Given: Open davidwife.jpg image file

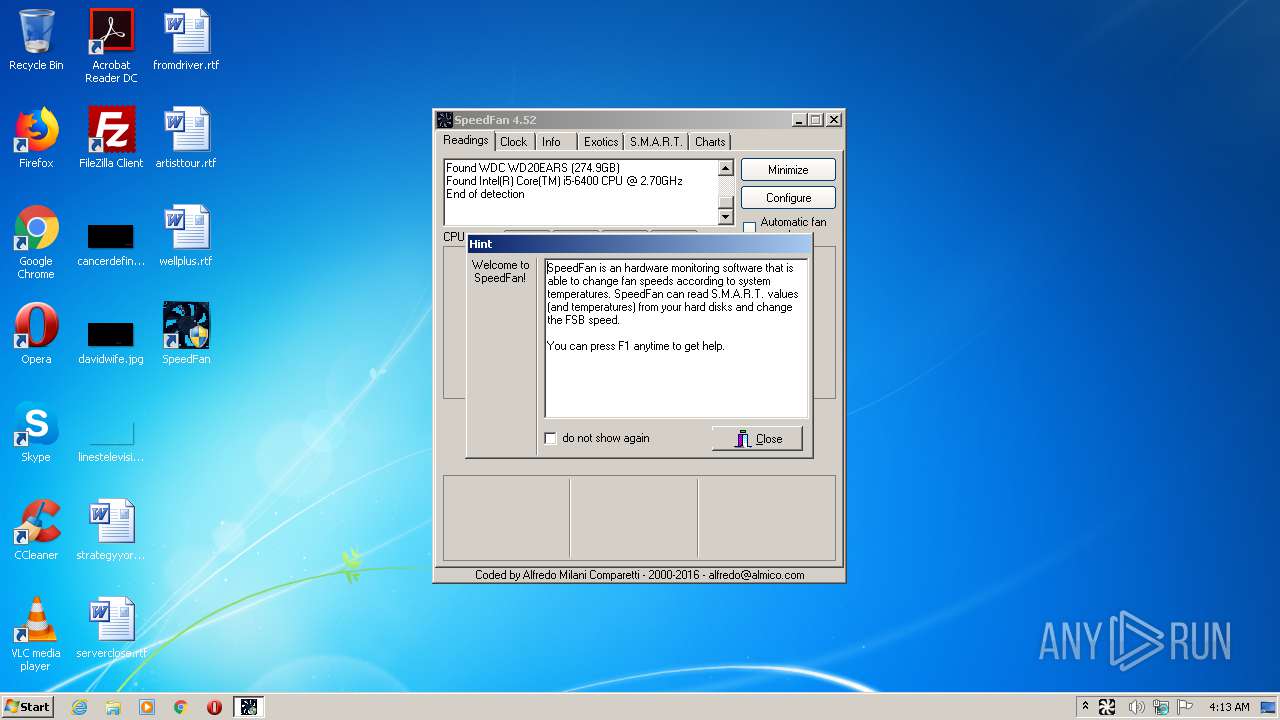Looking at the screenshot, I should tap(111, 341).
